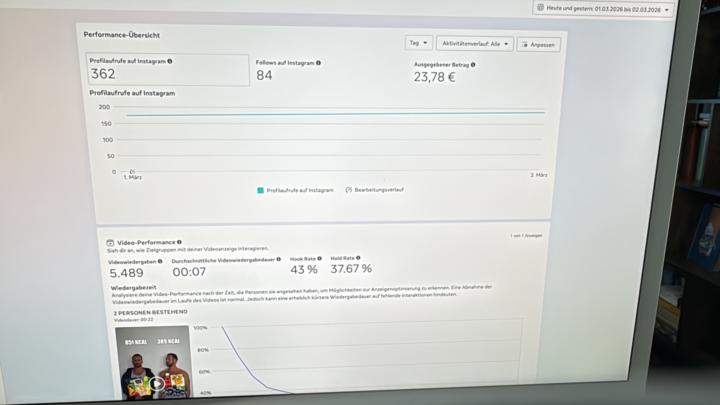Click info icon next to Hold Rate
The image size is (720, 405).
tap(358, 258)
